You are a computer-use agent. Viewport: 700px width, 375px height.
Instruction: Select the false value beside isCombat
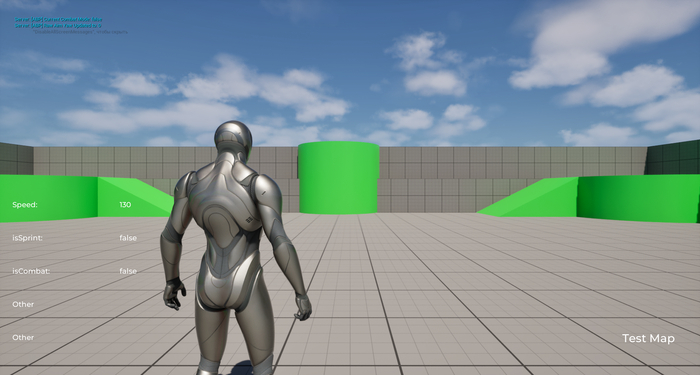(x=128, y=271)
